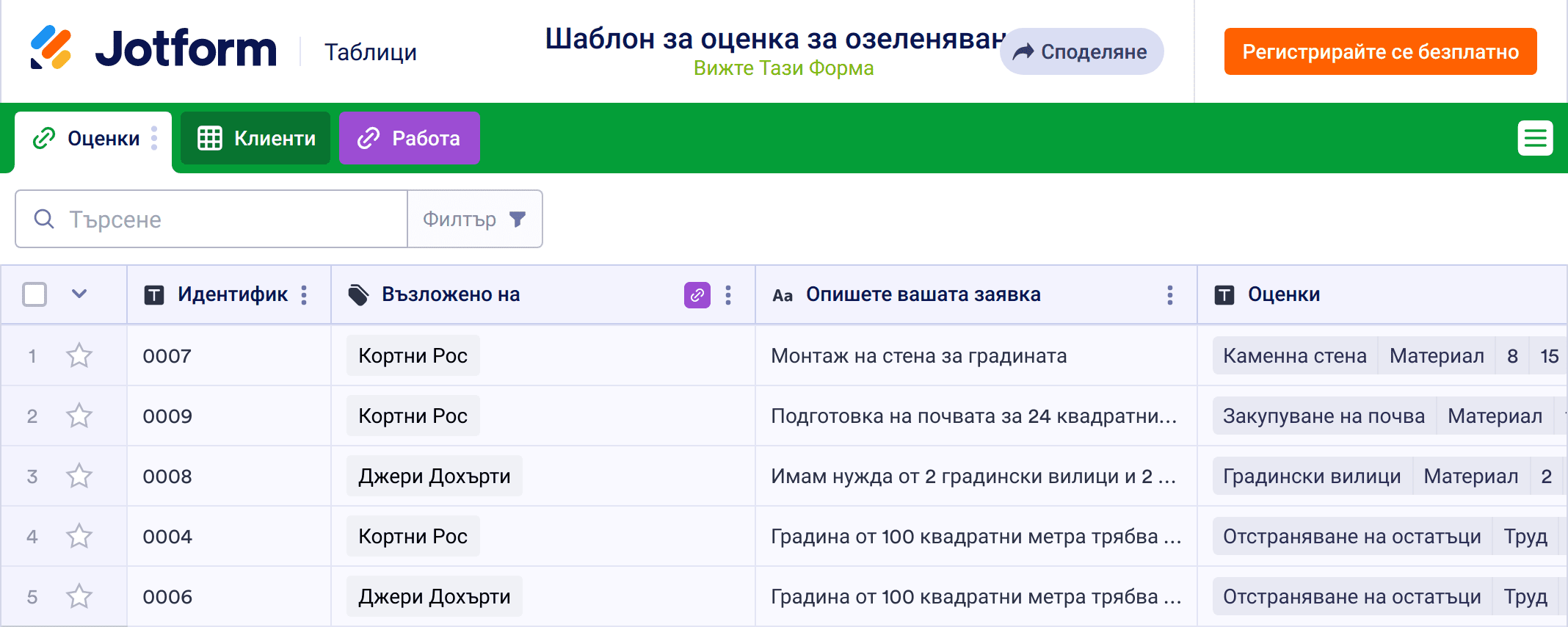Open the Филтър dropdown
The height and width of the screenshot is (627, 1568).
474,219
